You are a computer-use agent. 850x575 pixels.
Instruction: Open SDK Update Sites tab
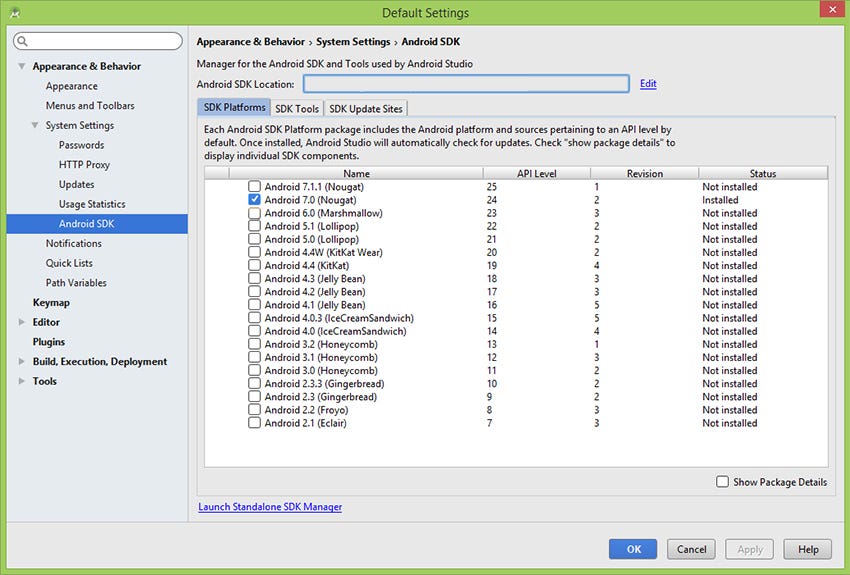[365, 108]
